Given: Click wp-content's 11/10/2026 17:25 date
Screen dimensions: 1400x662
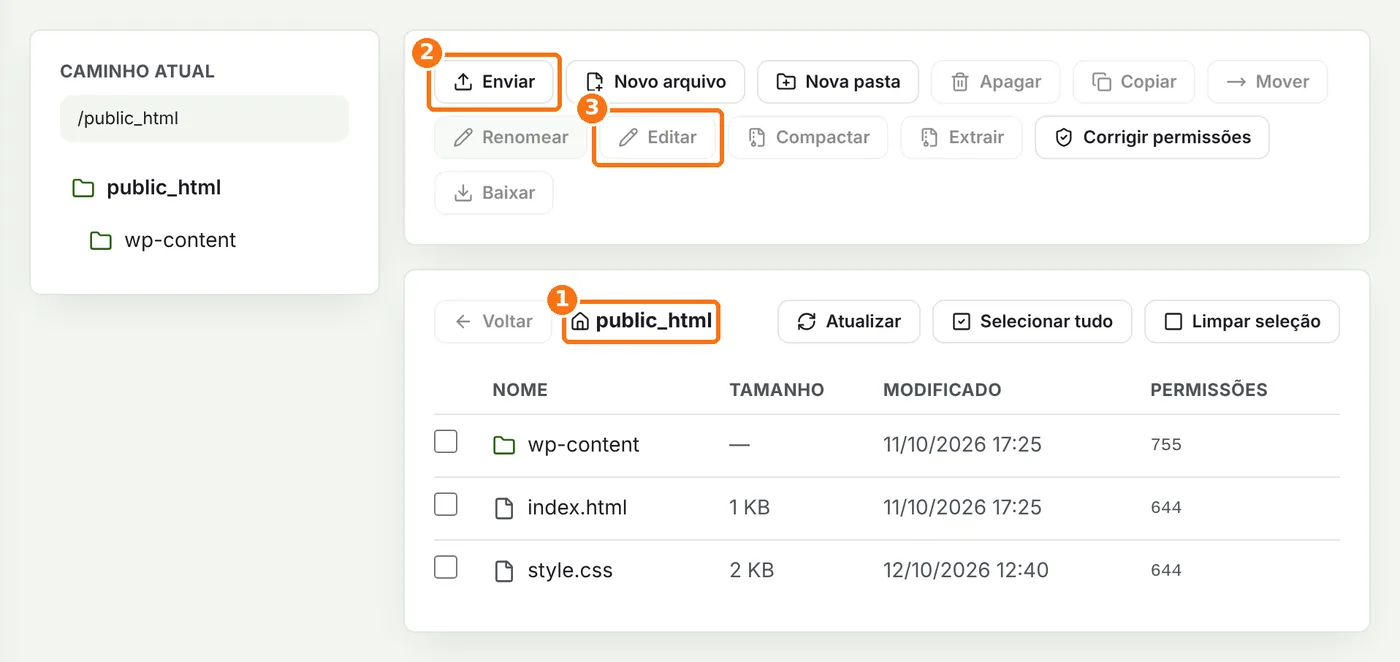Looking at the screenshot, I should [x=962, y=445].
